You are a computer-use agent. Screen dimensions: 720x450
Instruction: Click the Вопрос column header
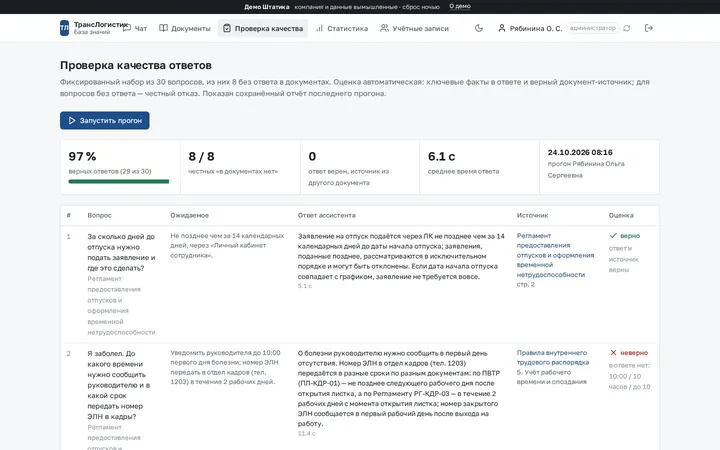(100, 215)
